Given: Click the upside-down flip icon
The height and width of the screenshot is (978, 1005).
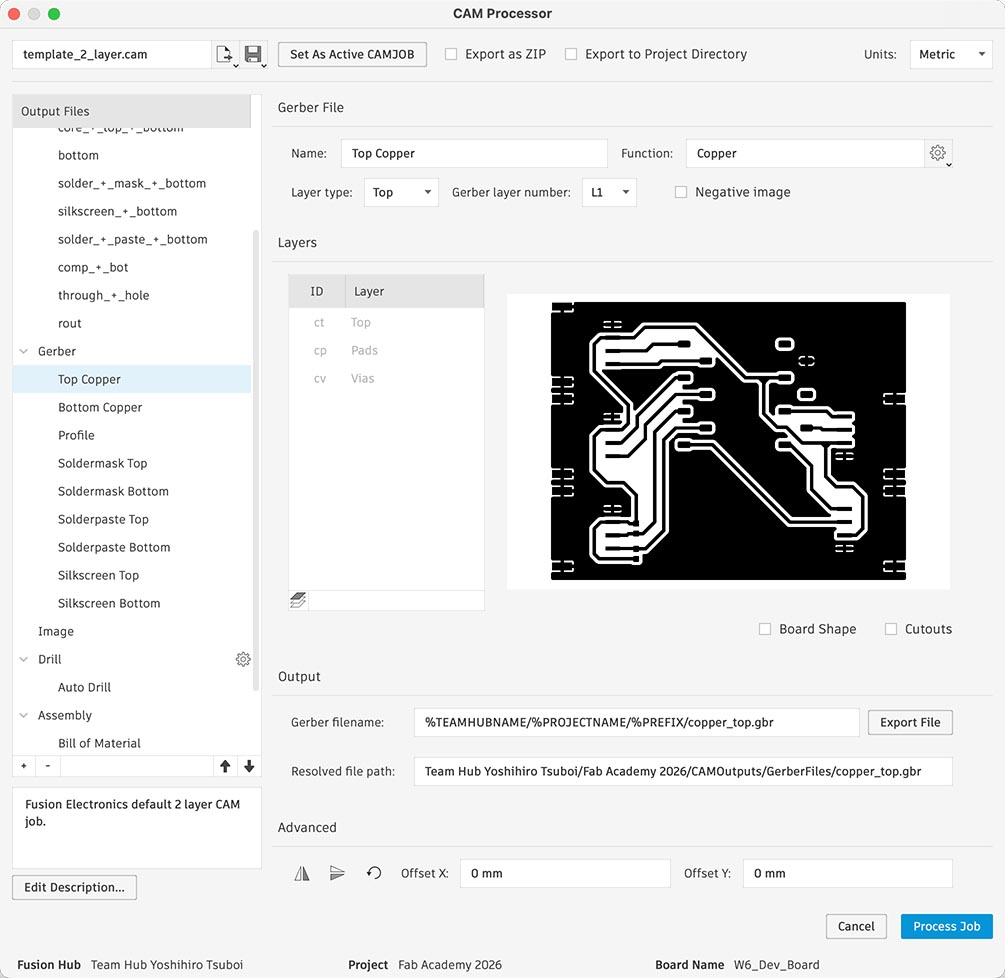Looking at the screenshot, I should tap(337, 873).
